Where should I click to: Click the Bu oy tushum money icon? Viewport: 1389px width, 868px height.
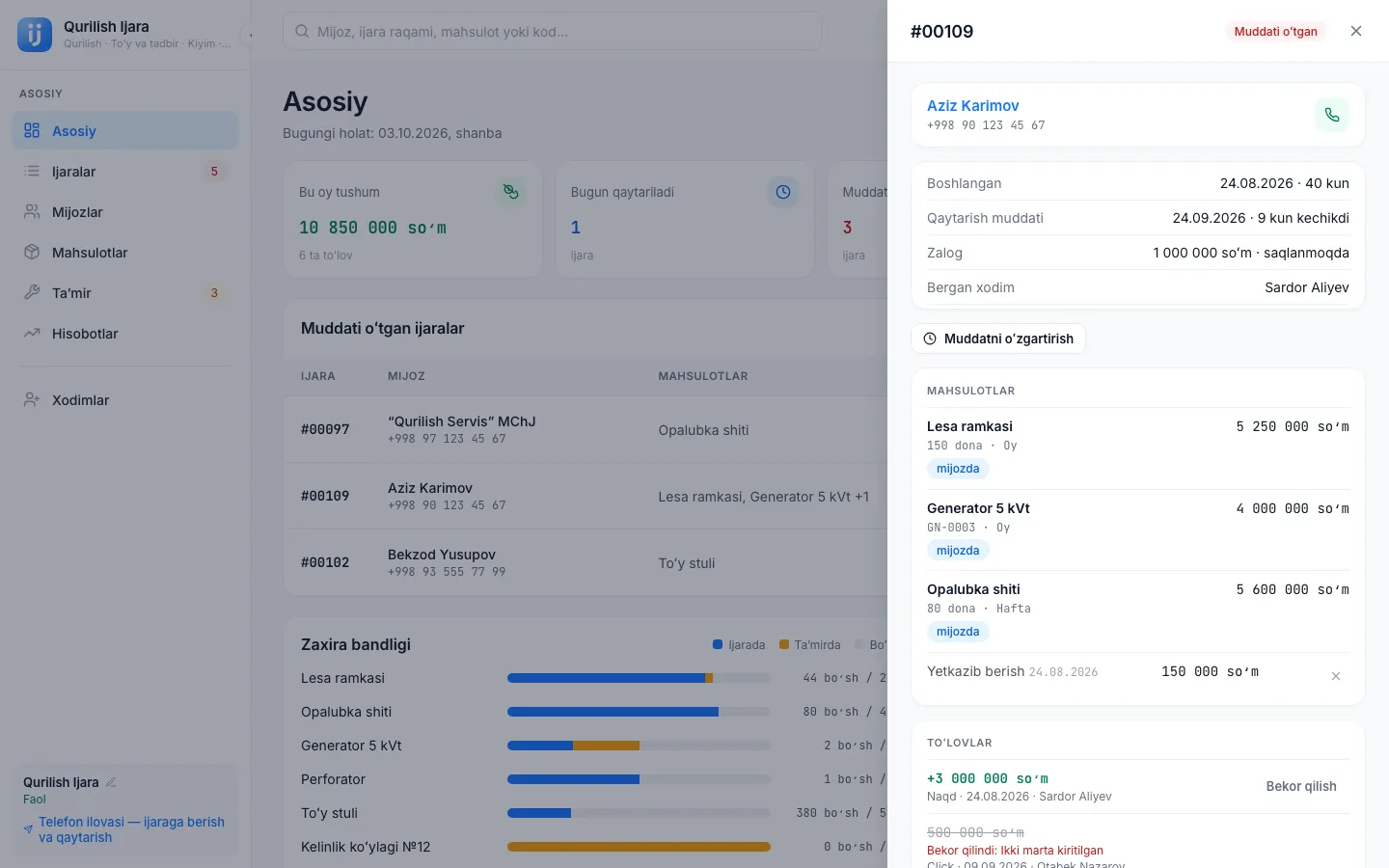[x=511, y=192]
